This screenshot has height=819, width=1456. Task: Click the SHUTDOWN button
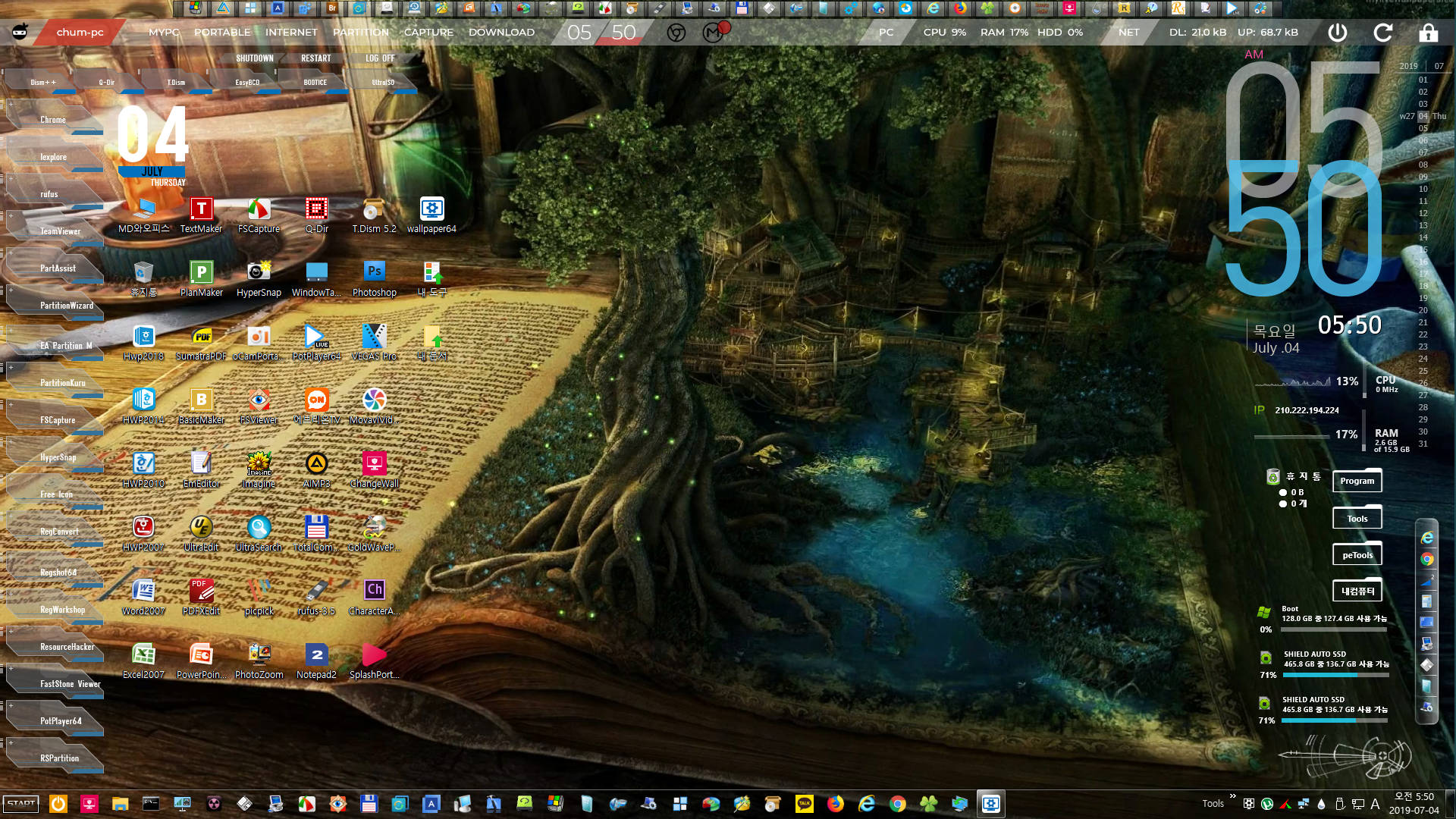[x=254, y=58]
